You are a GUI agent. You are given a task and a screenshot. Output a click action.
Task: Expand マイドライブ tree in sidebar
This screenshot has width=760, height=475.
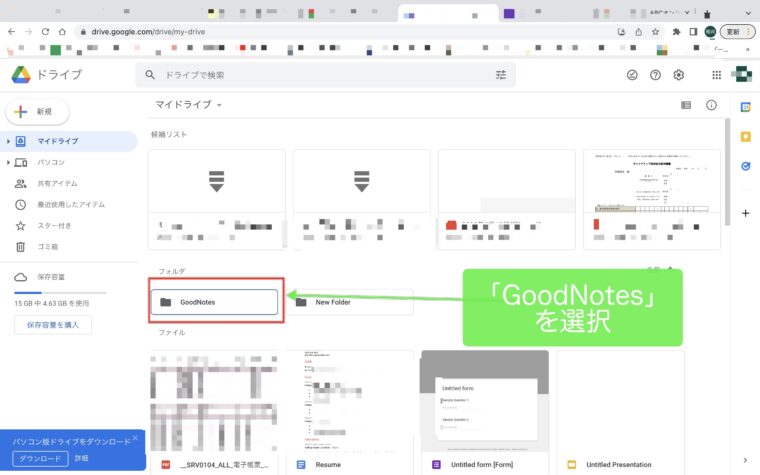[8, 141]
